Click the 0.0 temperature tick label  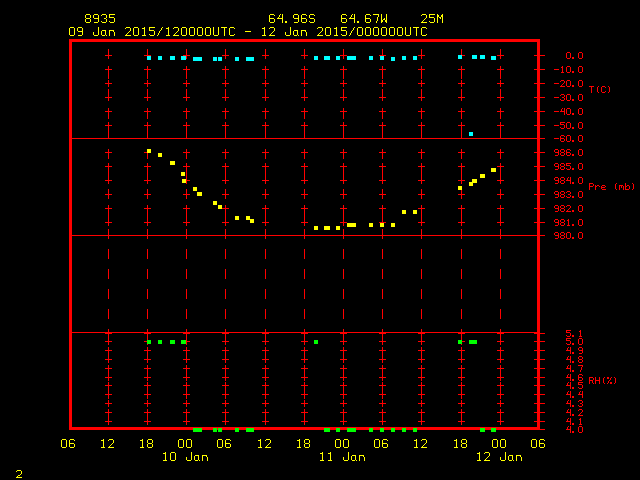(x=574, y=56)
